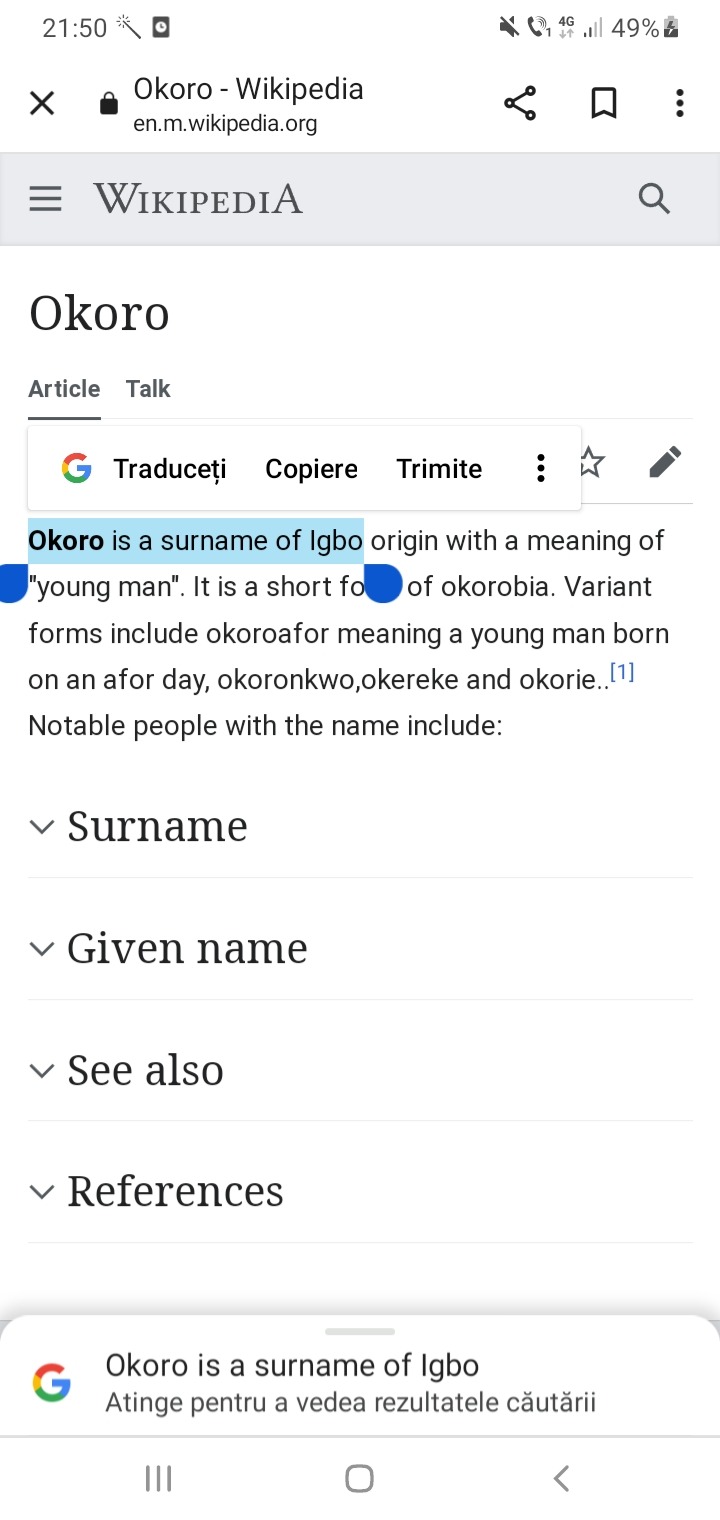Close the browser tab with X icon

(42, 103)
